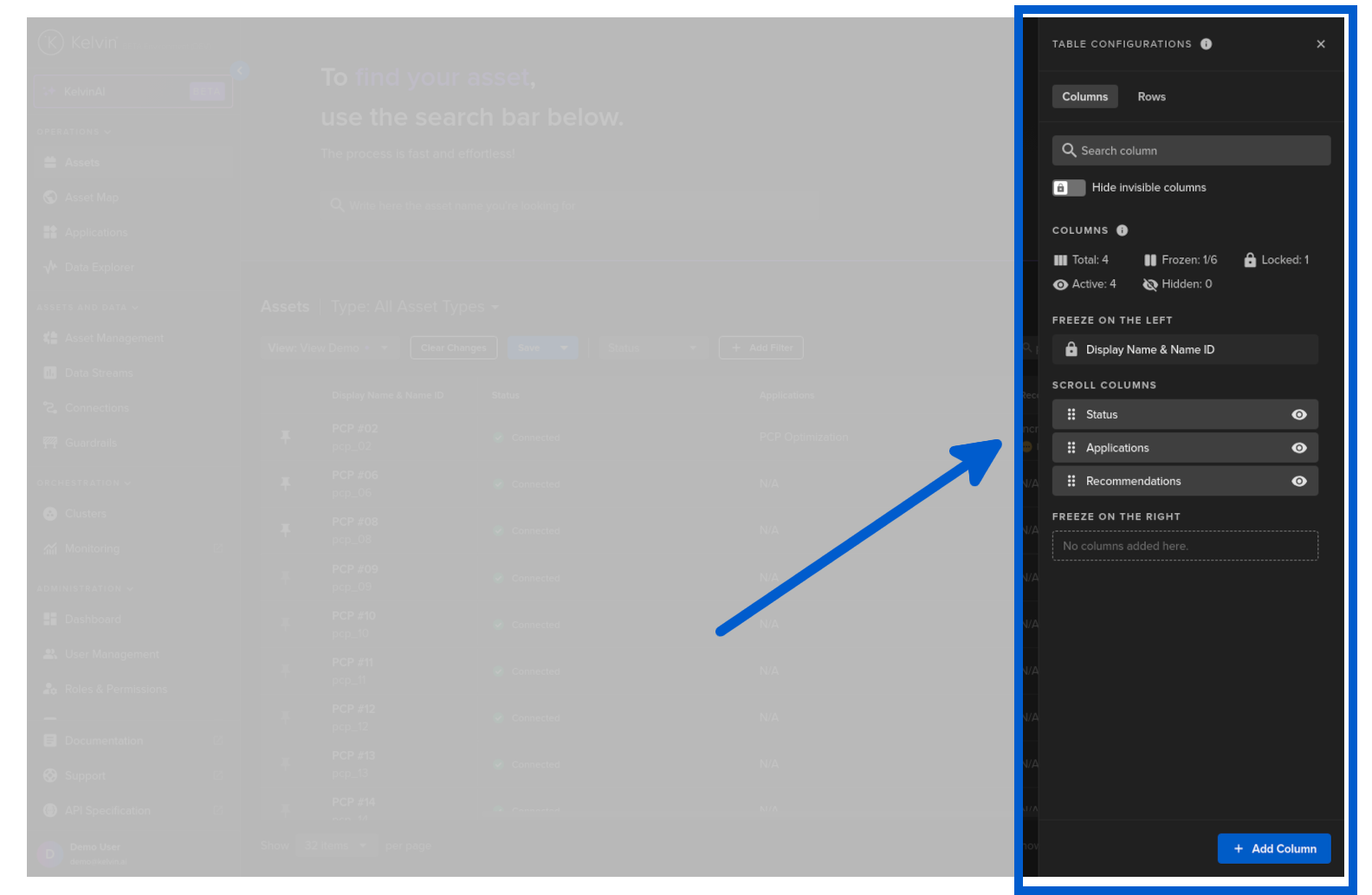The width and height of the screenshot is (1372, 895).
Task: Click the magnifier icon in Search column
Action: (x=1069, y=151)
